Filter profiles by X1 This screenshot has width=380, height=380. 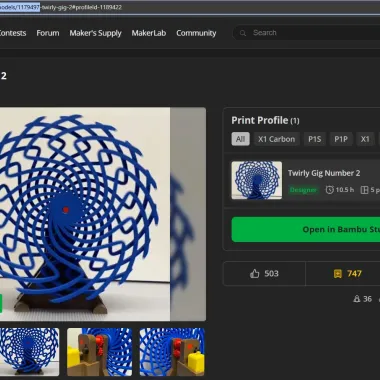pyautogui.click(x=365, y=139)
